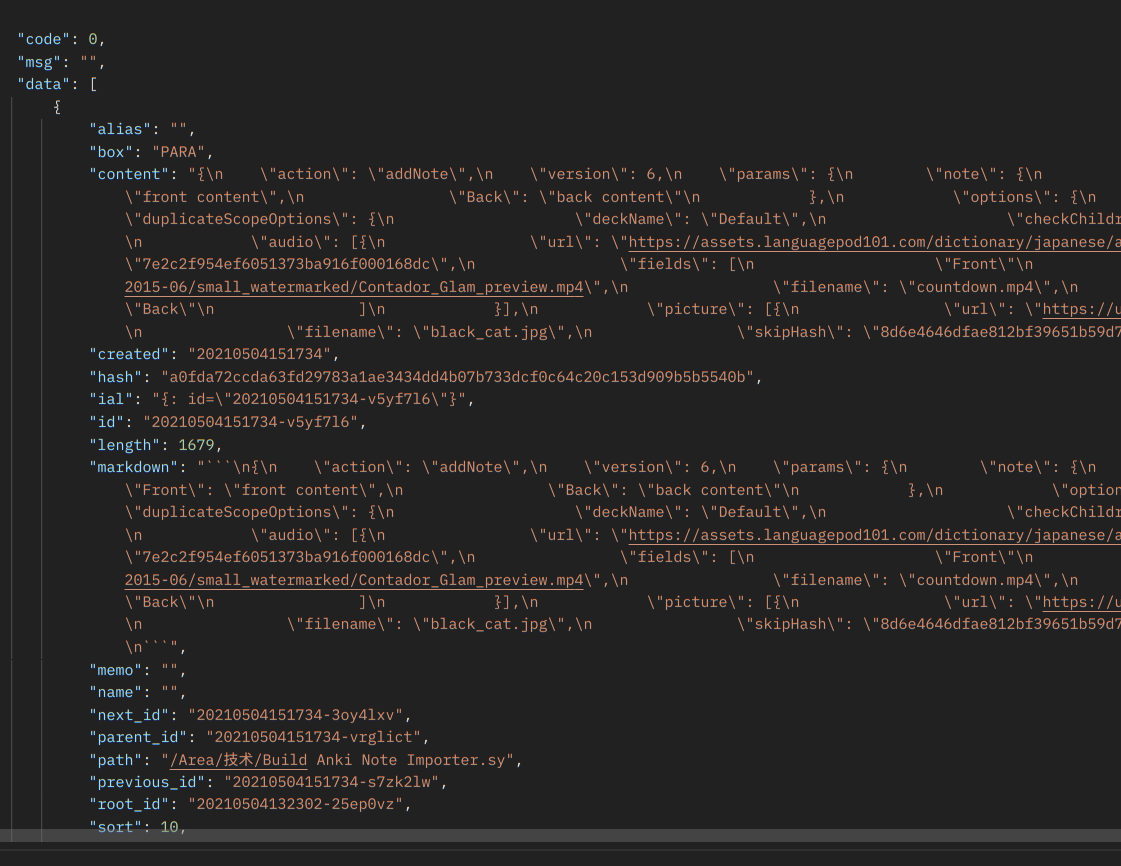Click the "path" key

coord(116,761)
